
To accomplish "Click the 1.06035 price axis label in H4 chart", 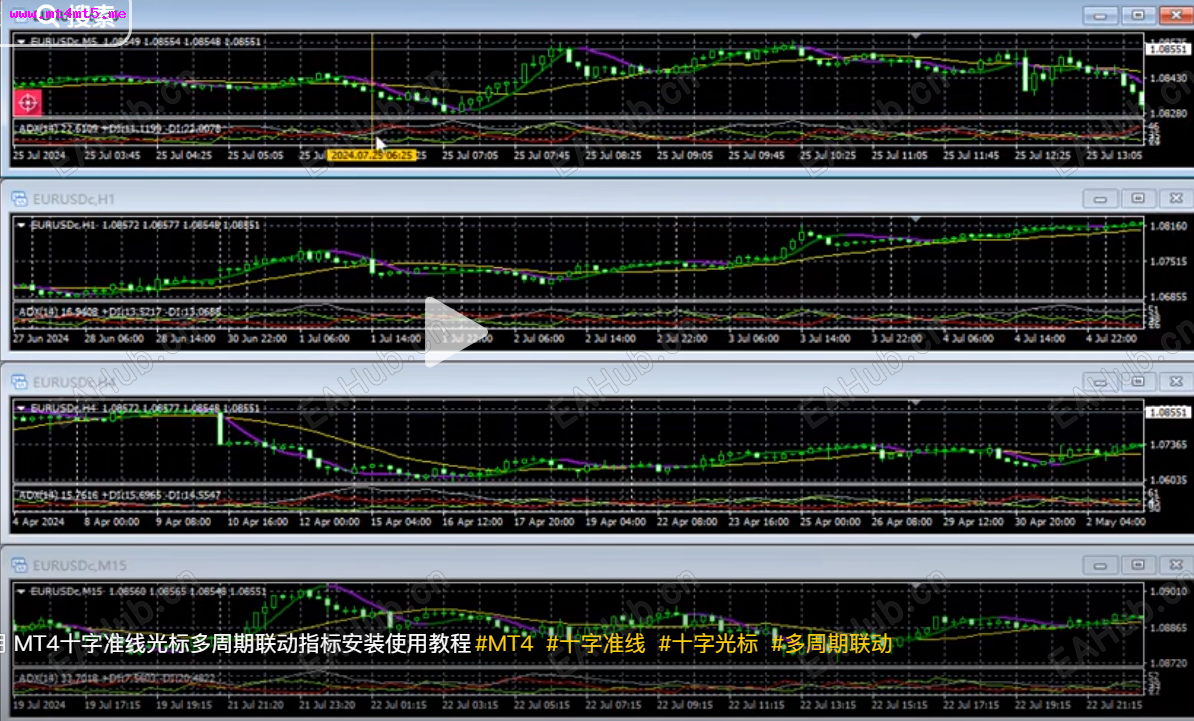I will tap(1168, 480).
